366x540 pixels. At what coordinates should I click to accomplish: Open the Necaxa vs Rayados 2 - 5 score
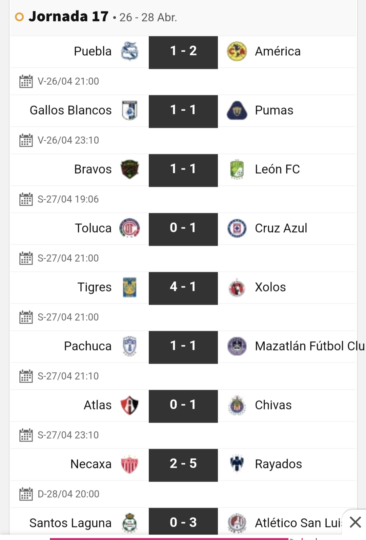point(183,465)
